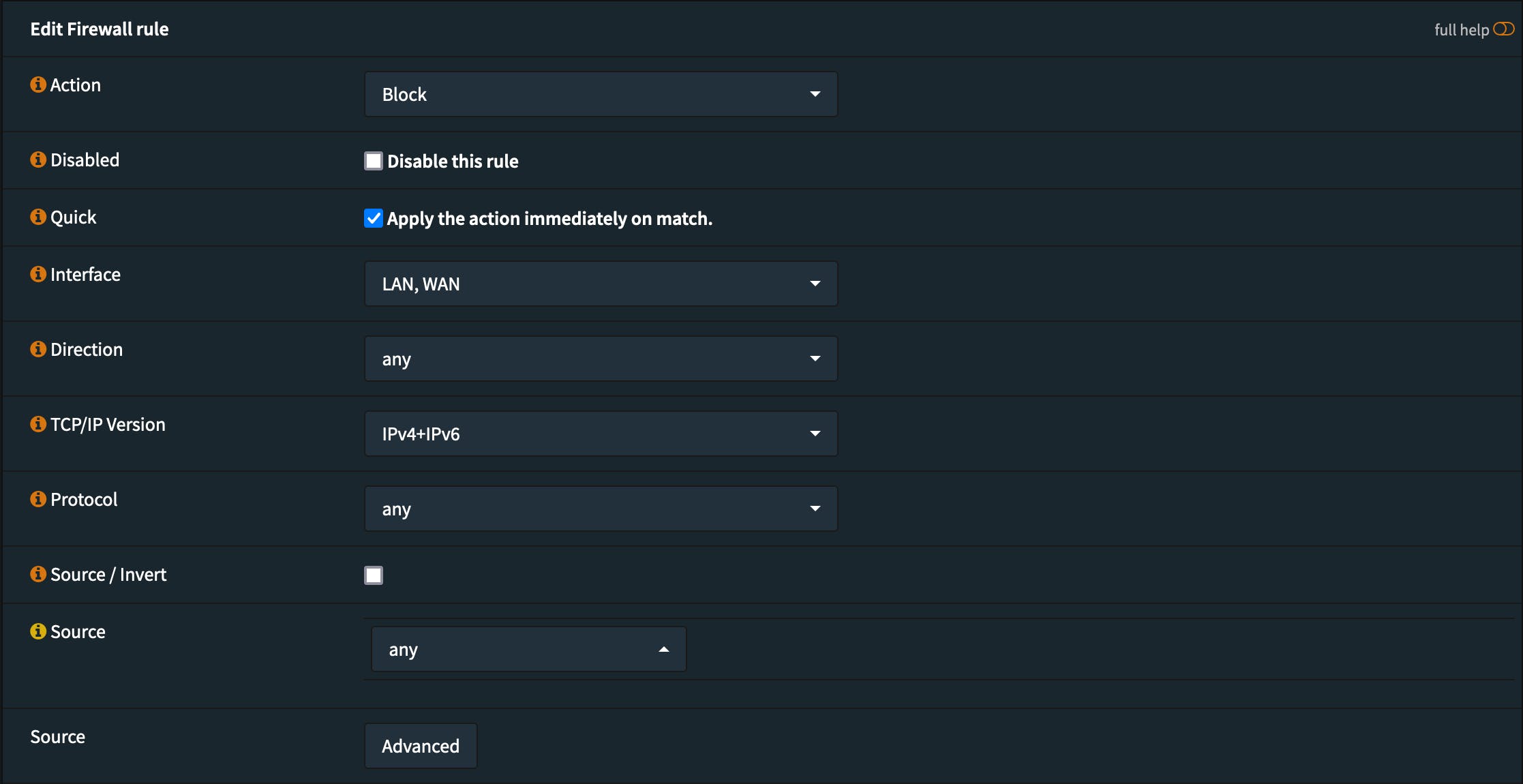Screen dimensions: 1523x784
Task: Click the info icon next to Quick
Action: tap(38, 217)
